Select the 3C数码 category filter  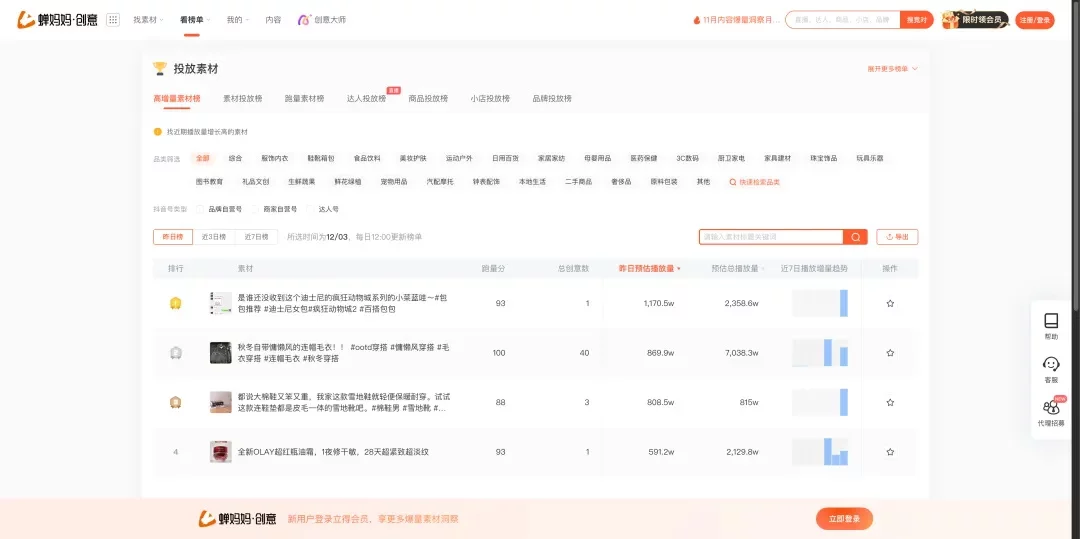tap(687, 158)
